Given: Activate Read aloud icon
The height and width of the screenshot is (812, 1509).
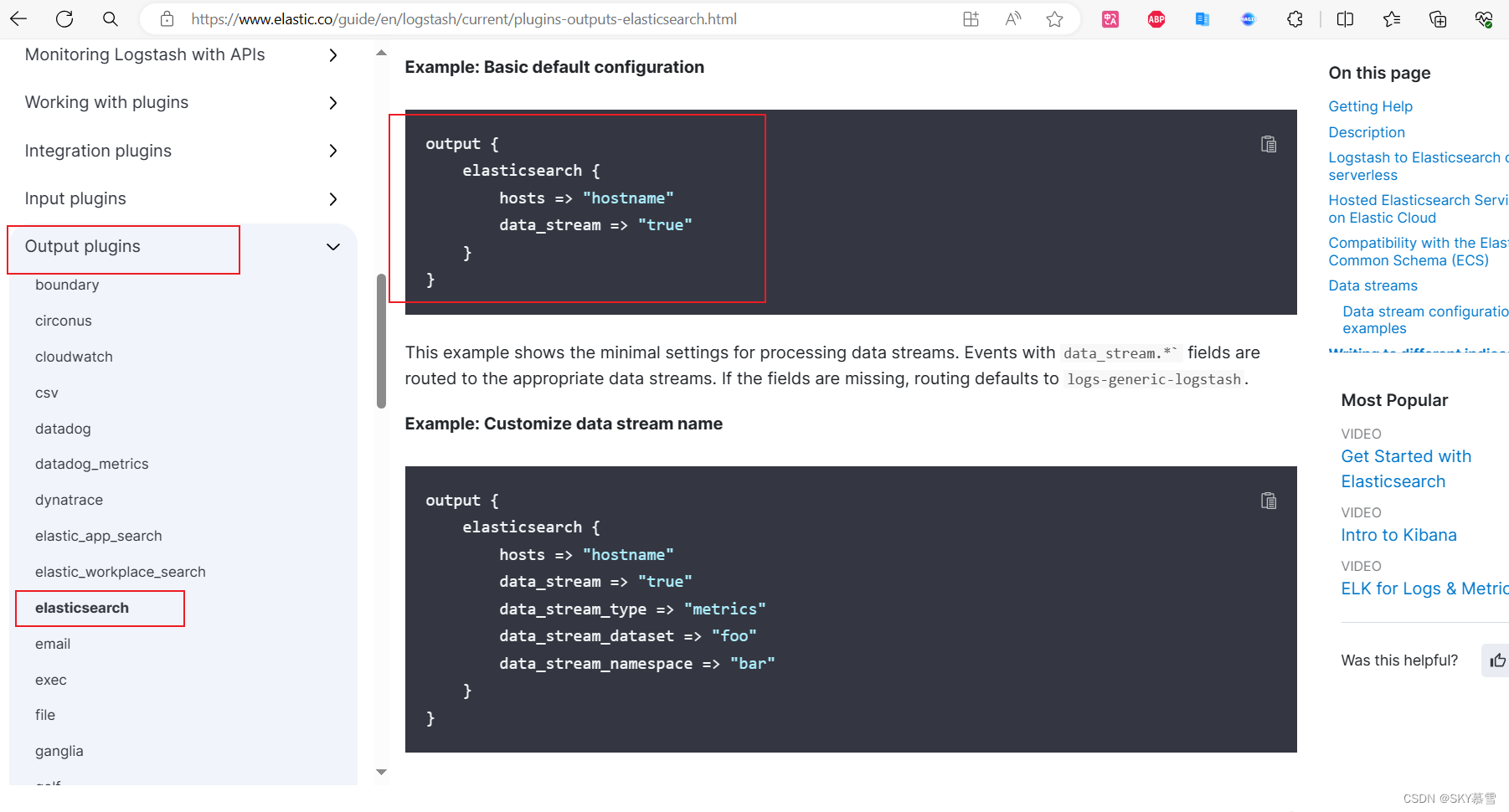Looking at the screenshot, I should [1012, 18].
